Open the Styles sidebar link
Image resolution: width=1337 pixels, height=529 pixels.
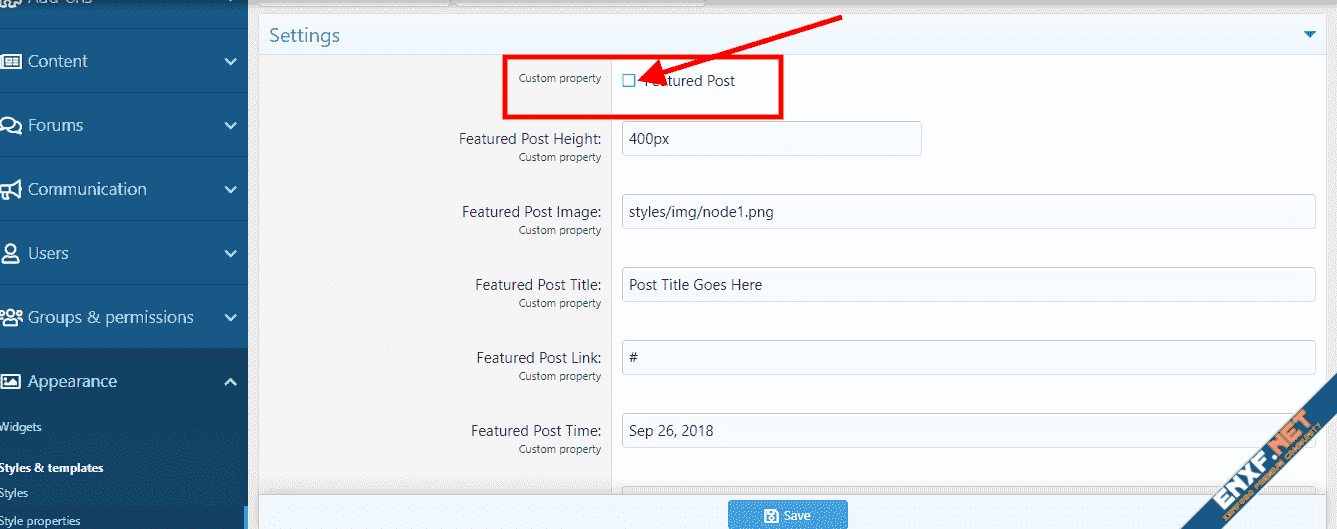14,493
